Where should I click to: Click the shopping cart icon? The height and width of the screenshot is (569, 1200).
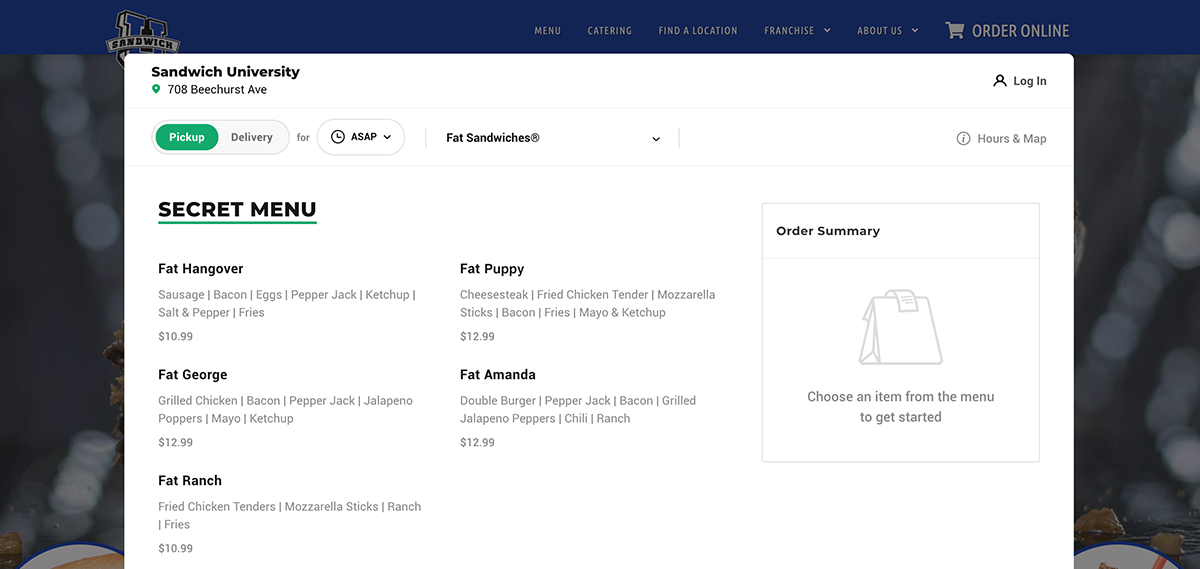point(954,30)
